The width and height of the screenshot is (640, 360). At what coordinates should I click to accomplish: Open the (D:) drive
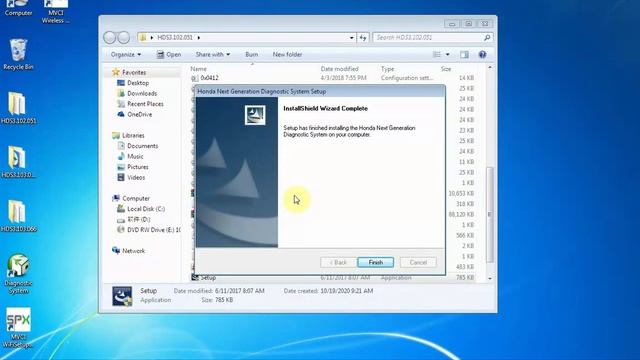click(138, 220)
